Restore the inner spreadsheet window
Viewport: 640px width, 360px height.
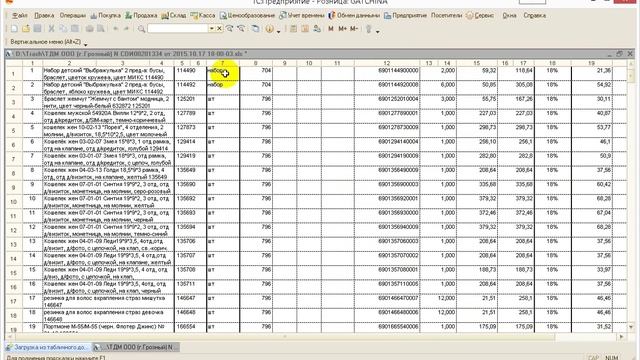pyautogui.click(x=620, y=53)
